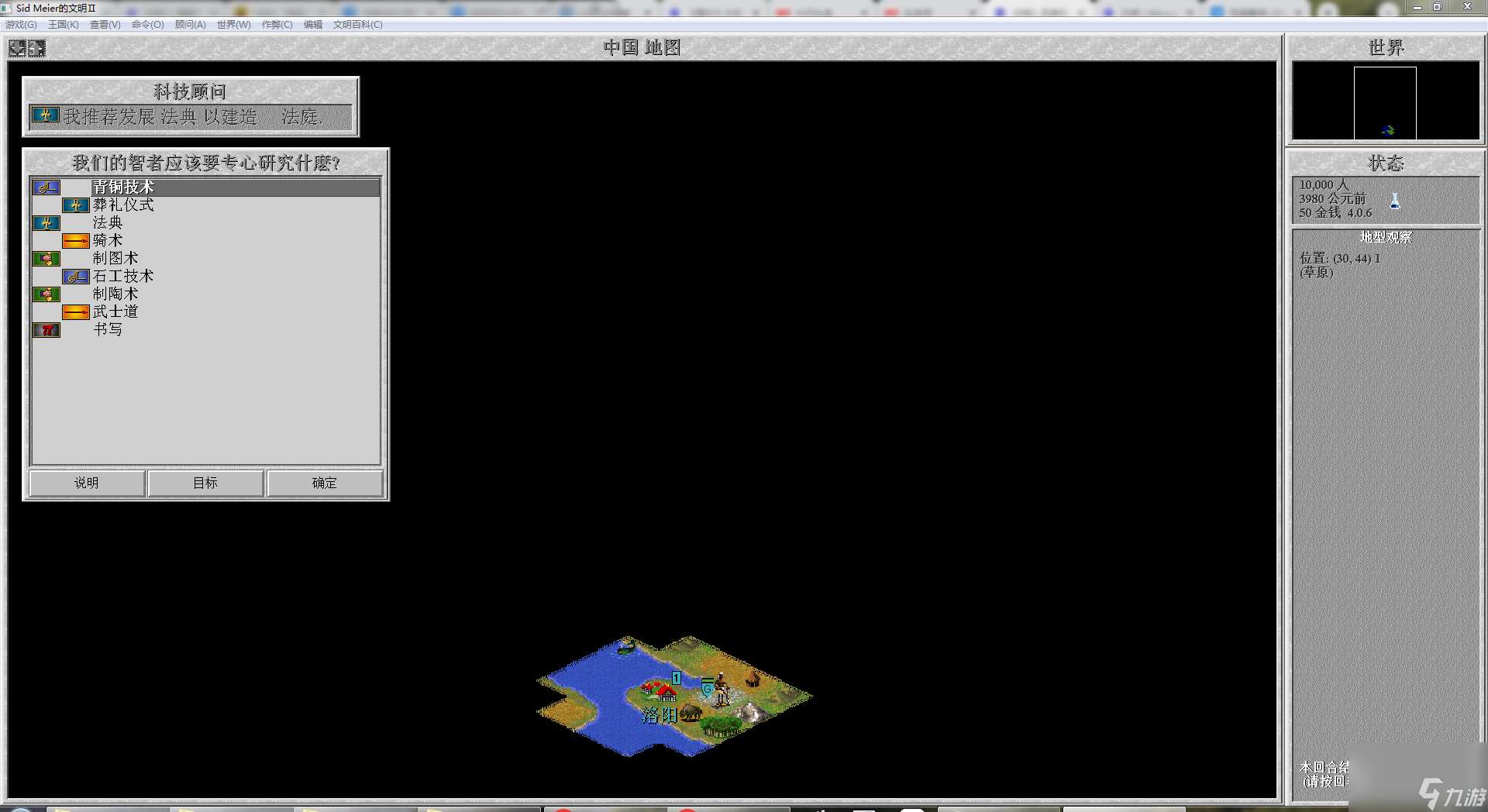Click the research beaker icon in 状态
The image size is (1488, 812).
click(x=1395, y=201)
